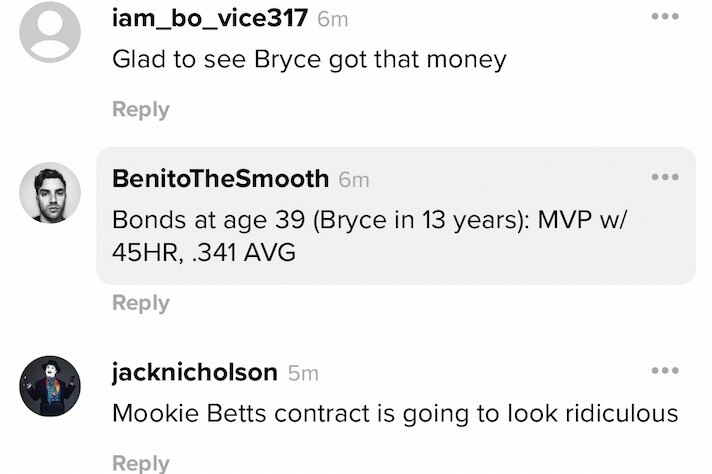This screenshot has width=712, height=474.
Task: Click the 5m timestamp beside jacknicholson
Action: 303,373
